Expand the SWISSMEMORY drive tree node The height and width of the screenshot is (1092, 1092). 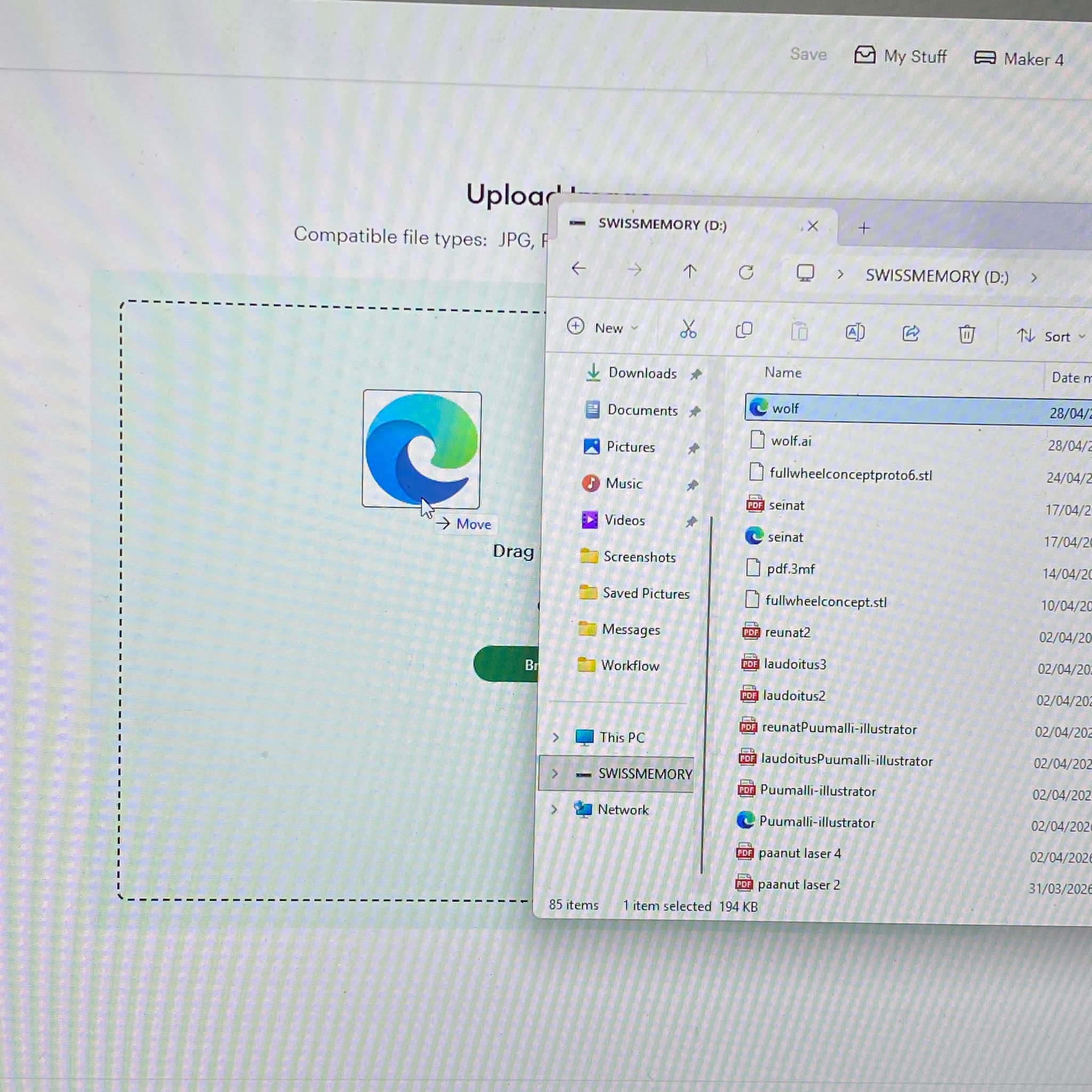555,773
